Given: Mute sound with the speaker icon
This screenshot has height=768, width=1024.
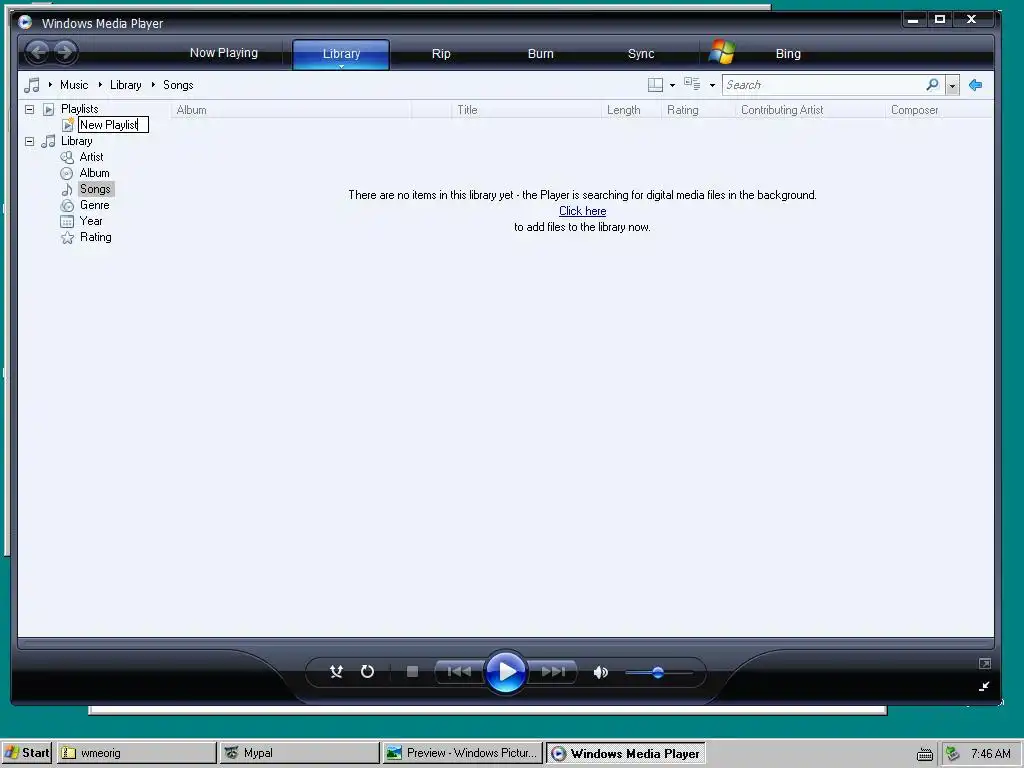Looking at the screenshot, I should pos(601,672).
